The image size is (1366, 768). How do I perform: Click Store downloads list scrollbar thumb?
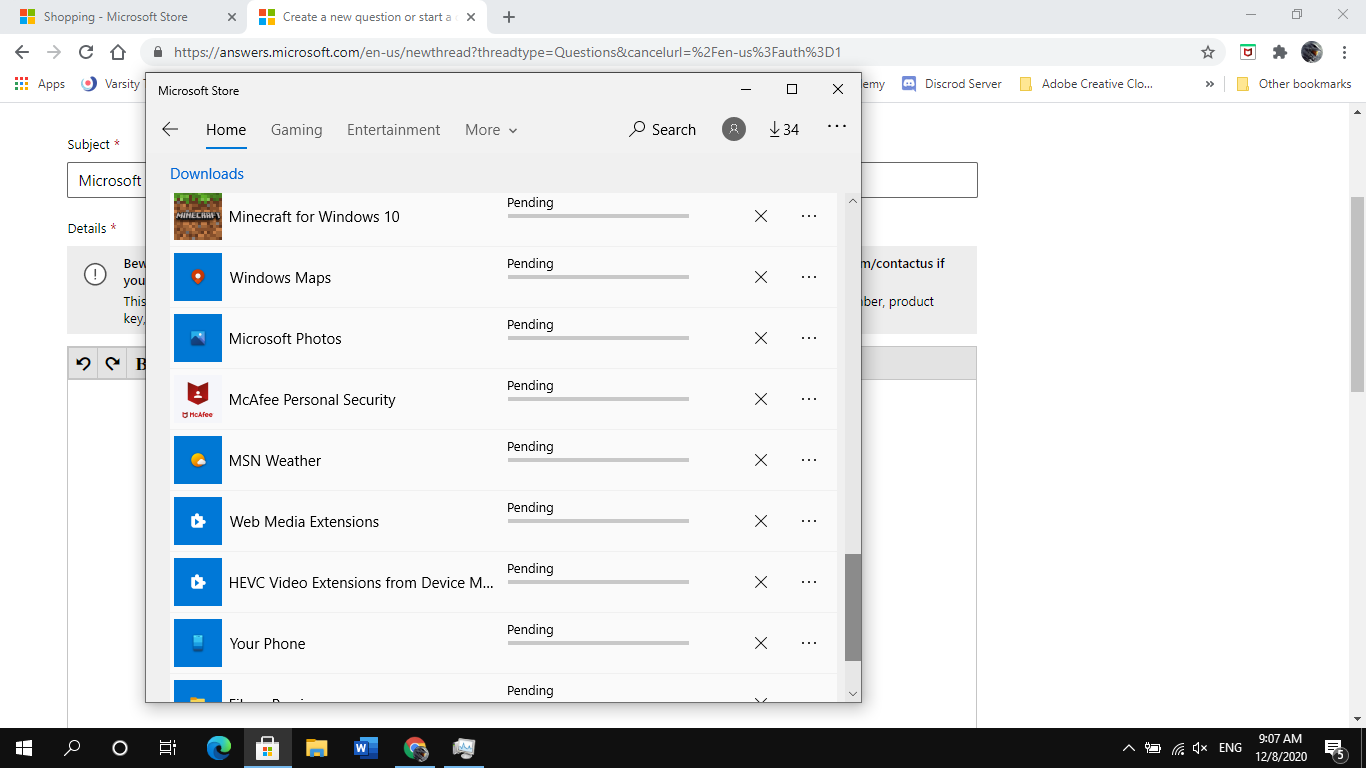853,607
